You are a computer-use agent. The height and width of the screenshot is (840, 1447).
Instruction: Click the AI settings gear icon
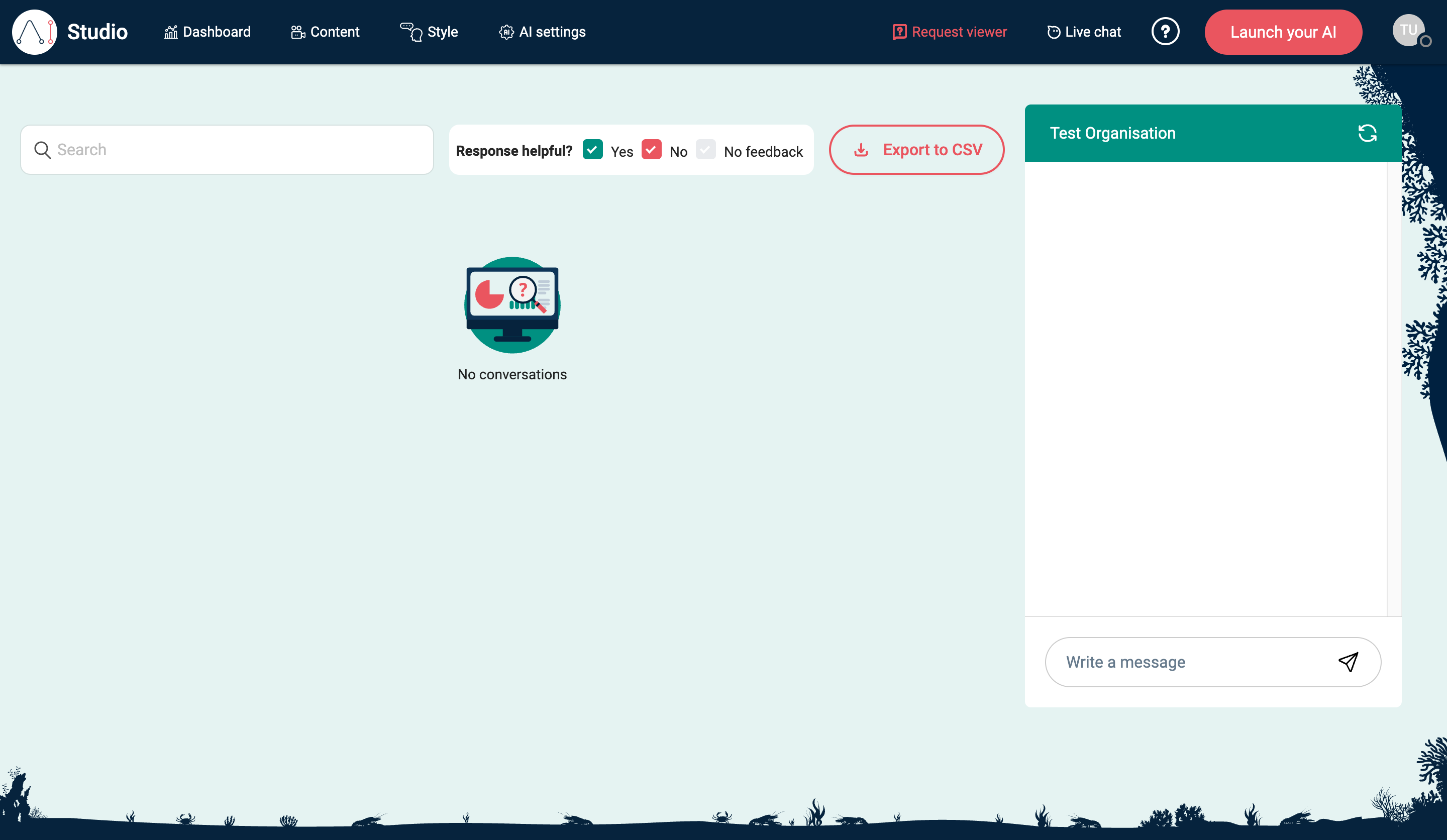506,33
